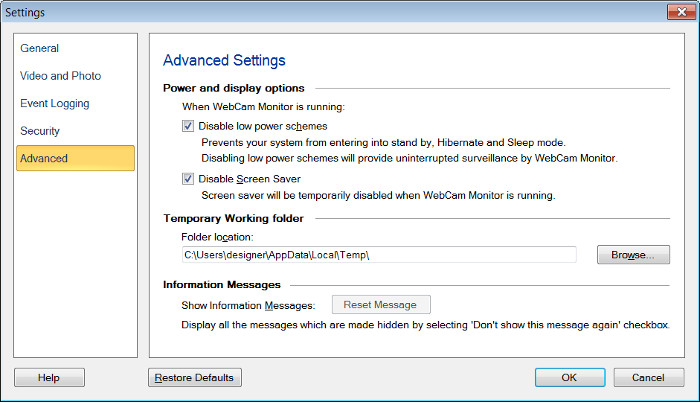Image resolution: width=700 pixels, height=402 pixels.
Task: Click the Restore Defaults button
Action: [195, 377]
